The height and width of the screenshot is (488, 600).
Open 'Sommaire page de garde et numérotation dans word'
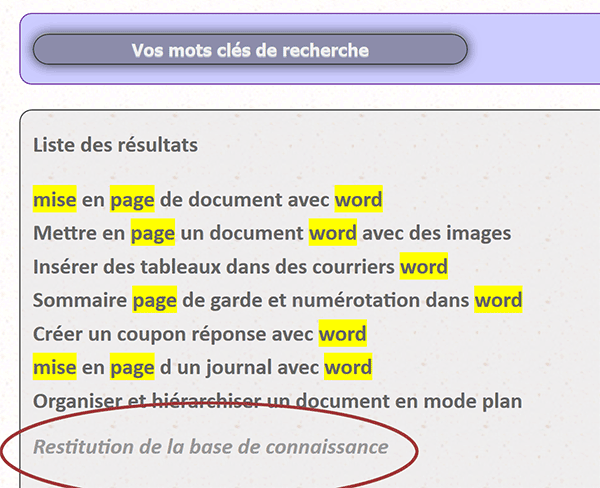pos(277,300)
